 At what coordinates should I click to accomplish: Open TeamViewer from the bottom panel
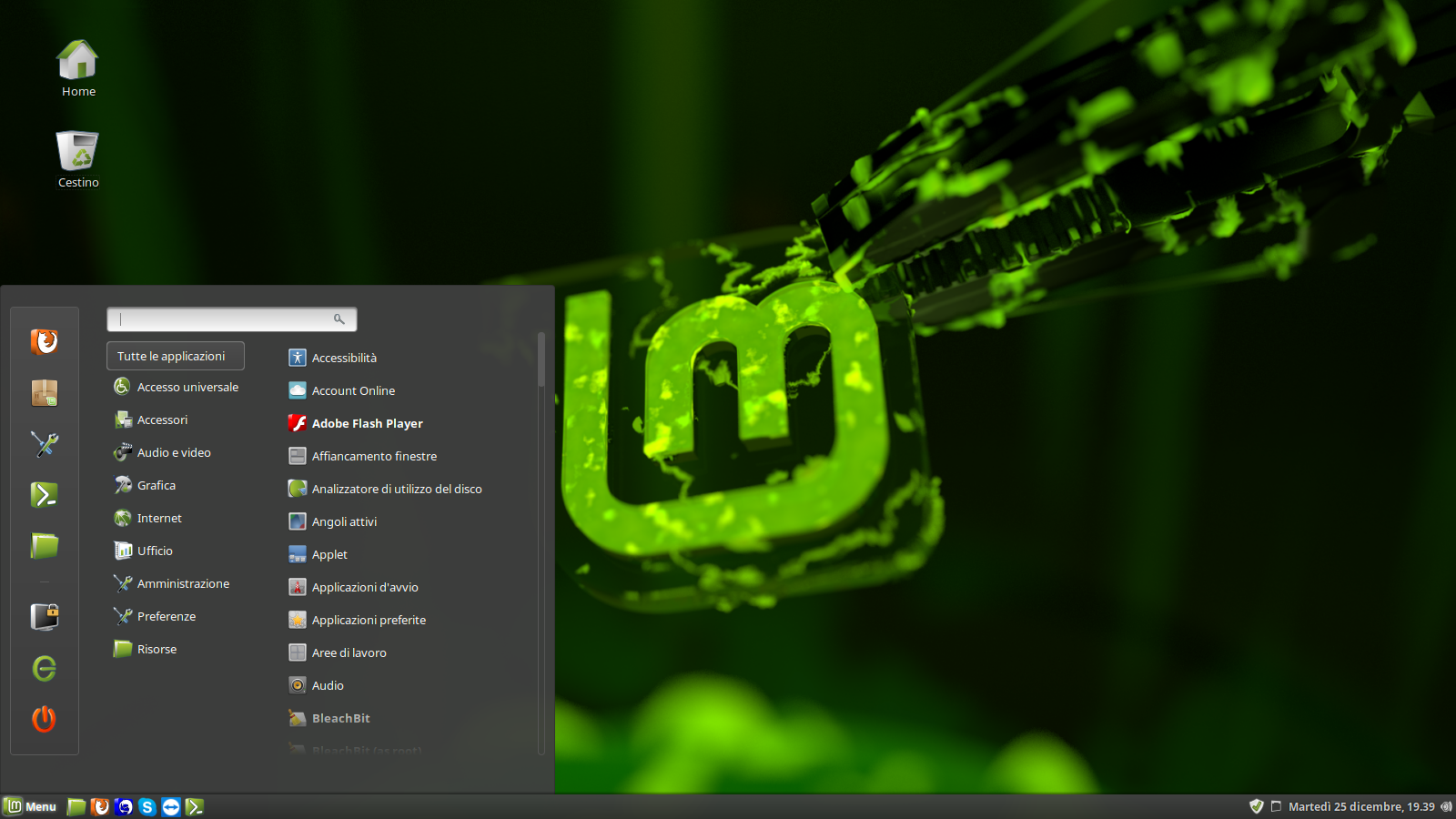point(171,807)
